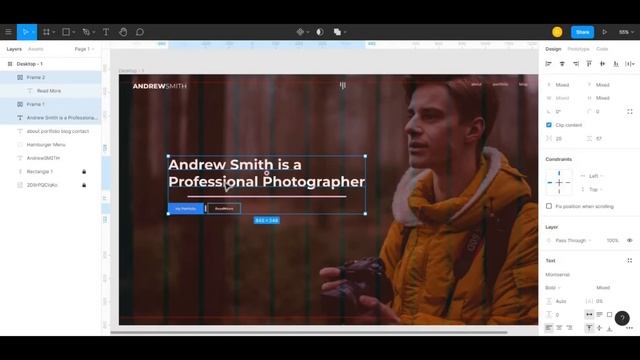Open shape tools dropdown arrow
Viewport: 640px width, 360px height.
click(x=73, y=32)
